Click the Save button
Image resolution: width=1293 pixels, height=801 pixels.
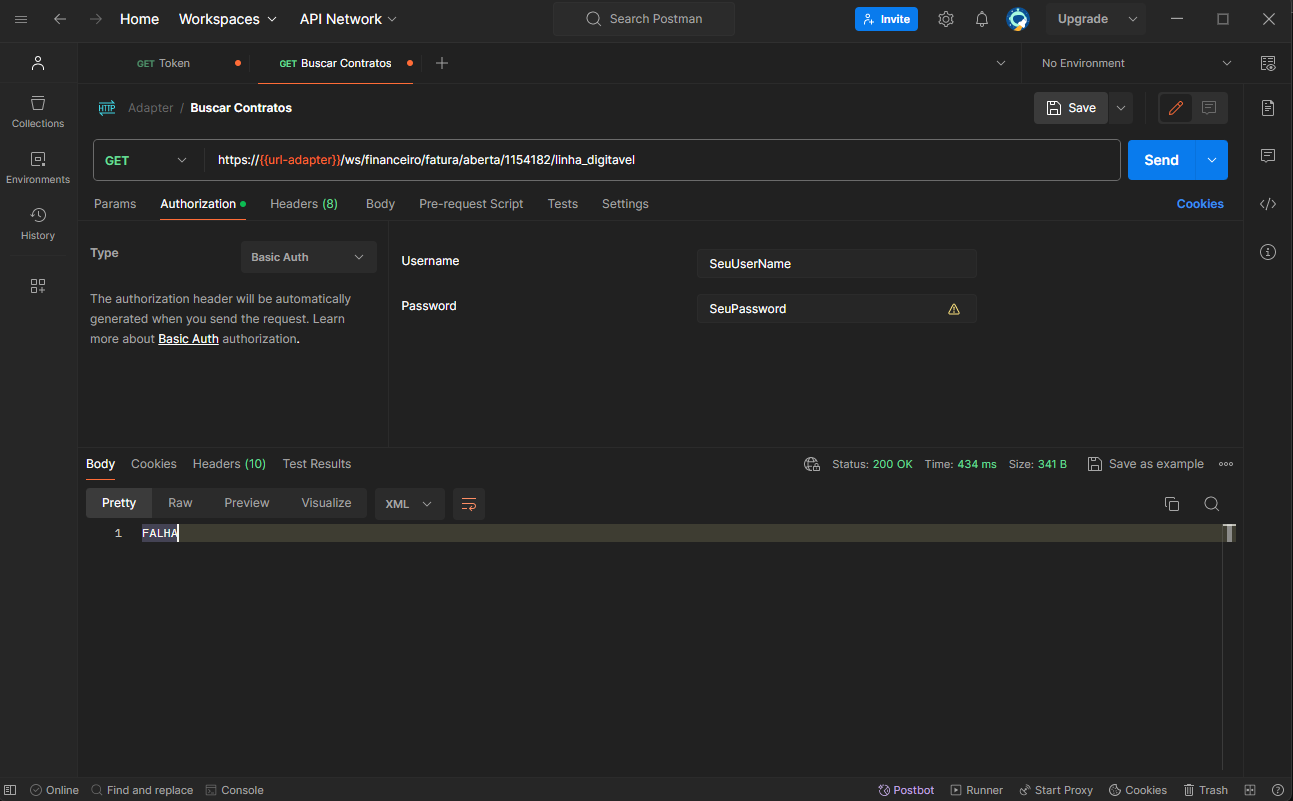click(x=1071, y=108)
